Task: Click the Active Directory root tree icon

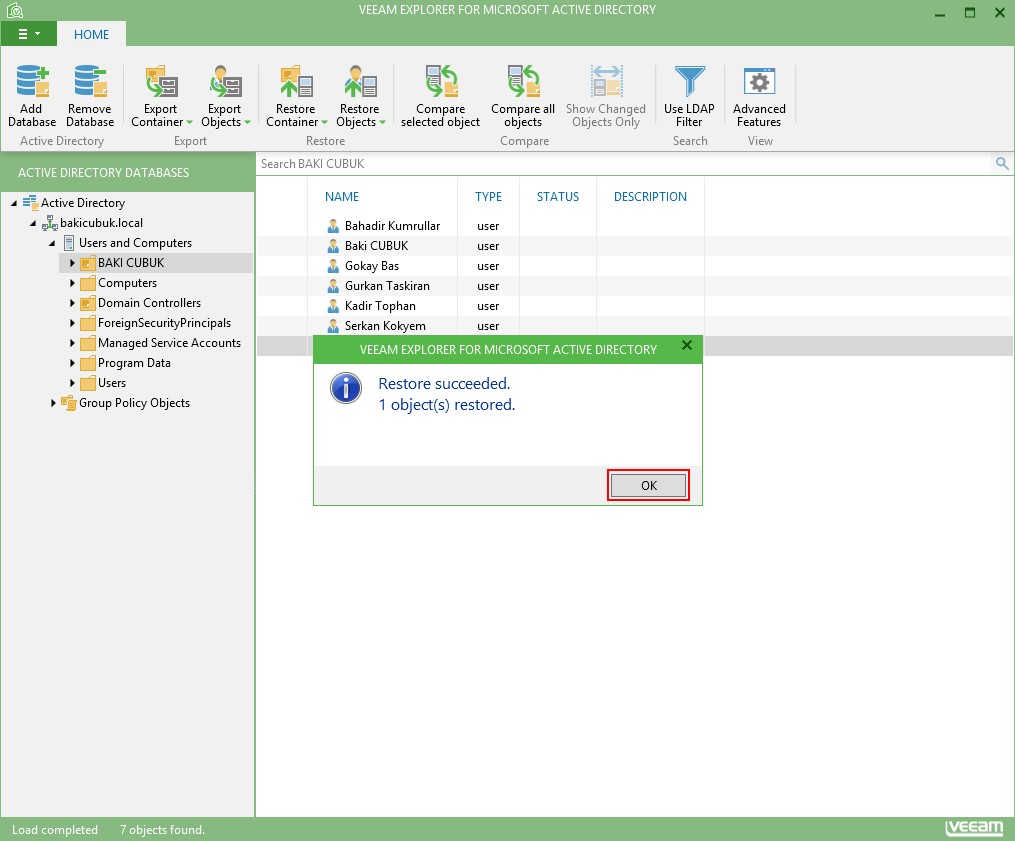Action: click(x=30, y=203)
